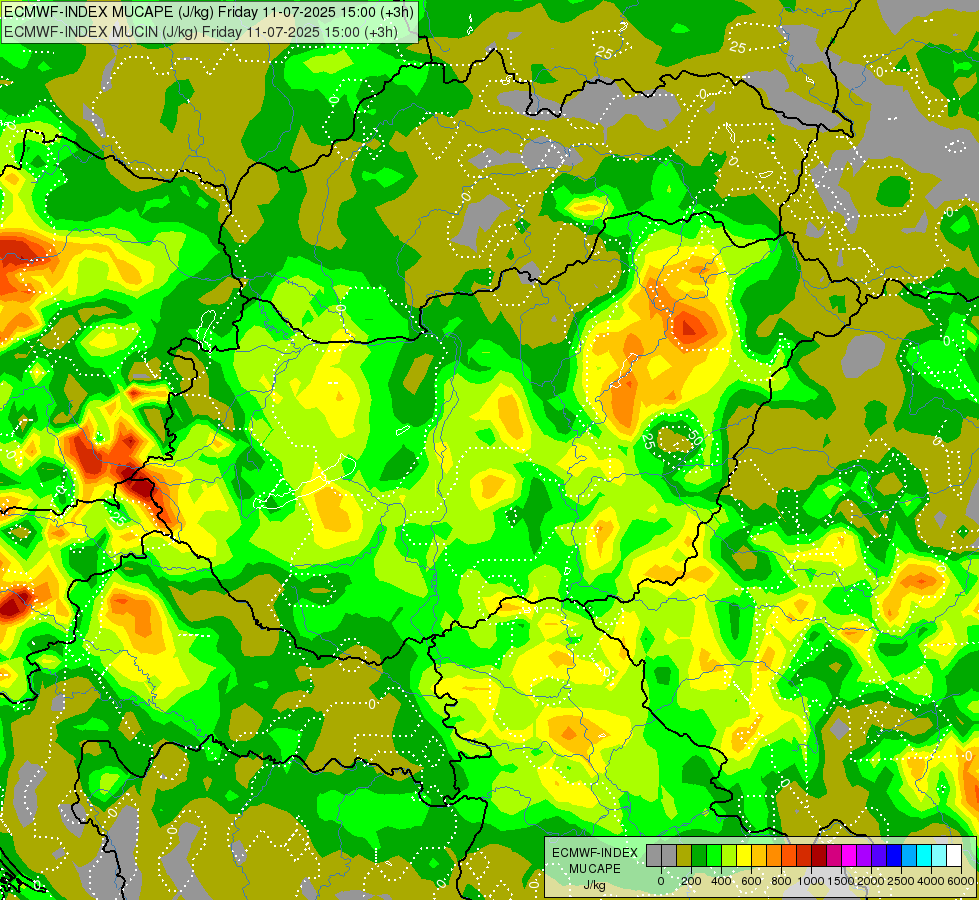Choose the amber legend swatch

(x=759, y=856)
